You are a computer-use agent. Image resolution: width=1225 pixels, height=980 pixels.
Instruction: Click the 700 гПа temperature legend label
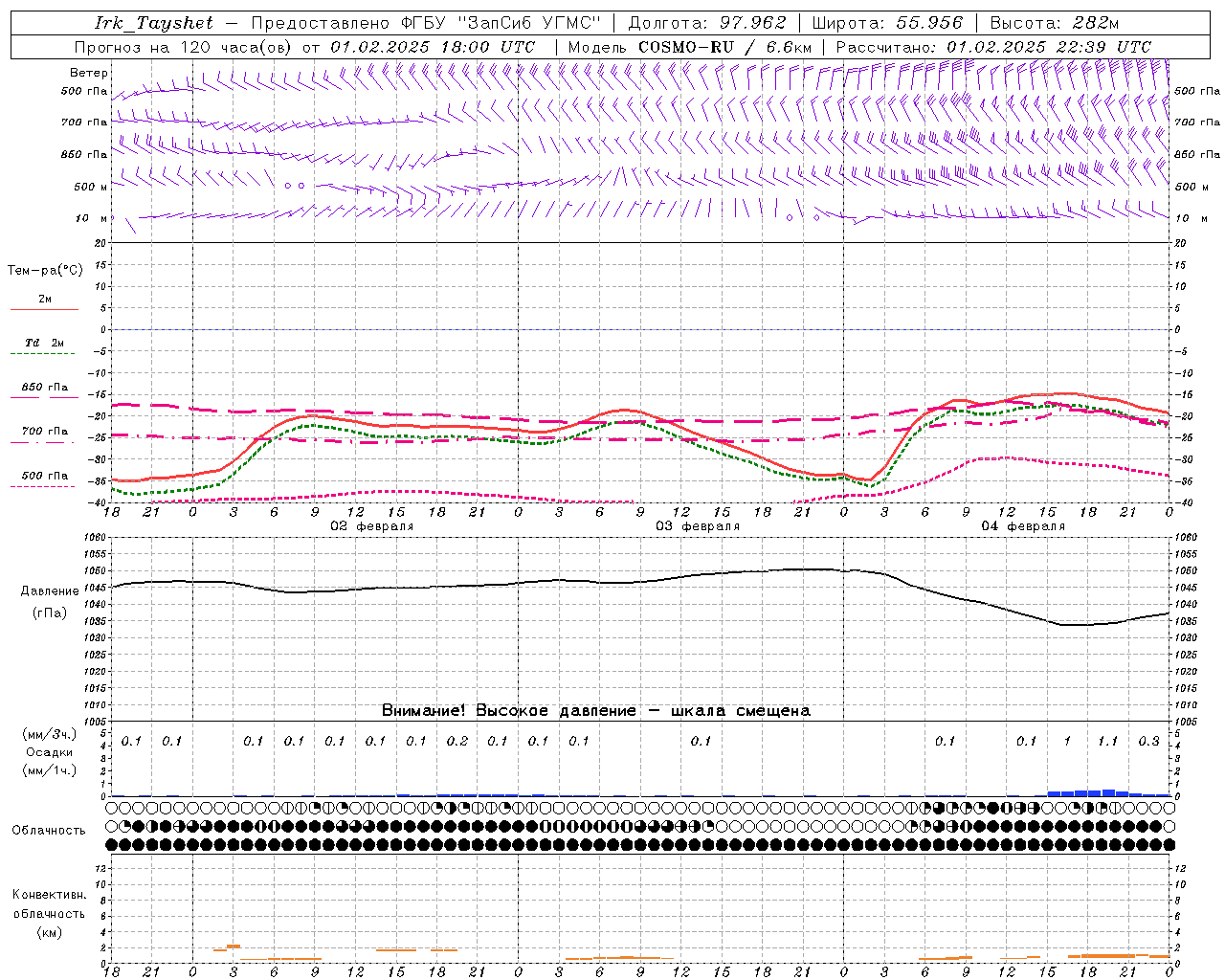45,432
